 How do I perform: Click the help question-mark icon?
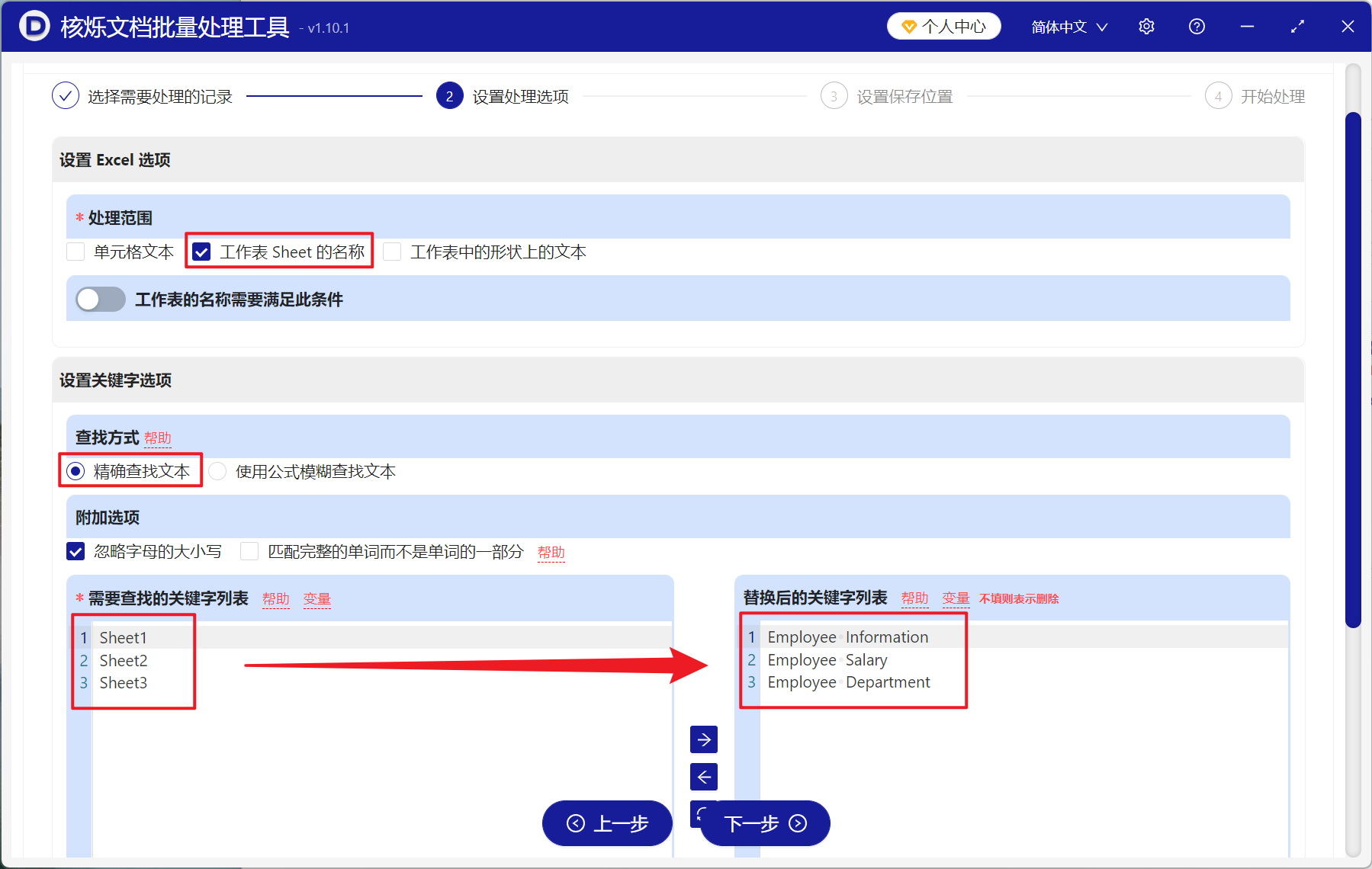[1197, 26]
